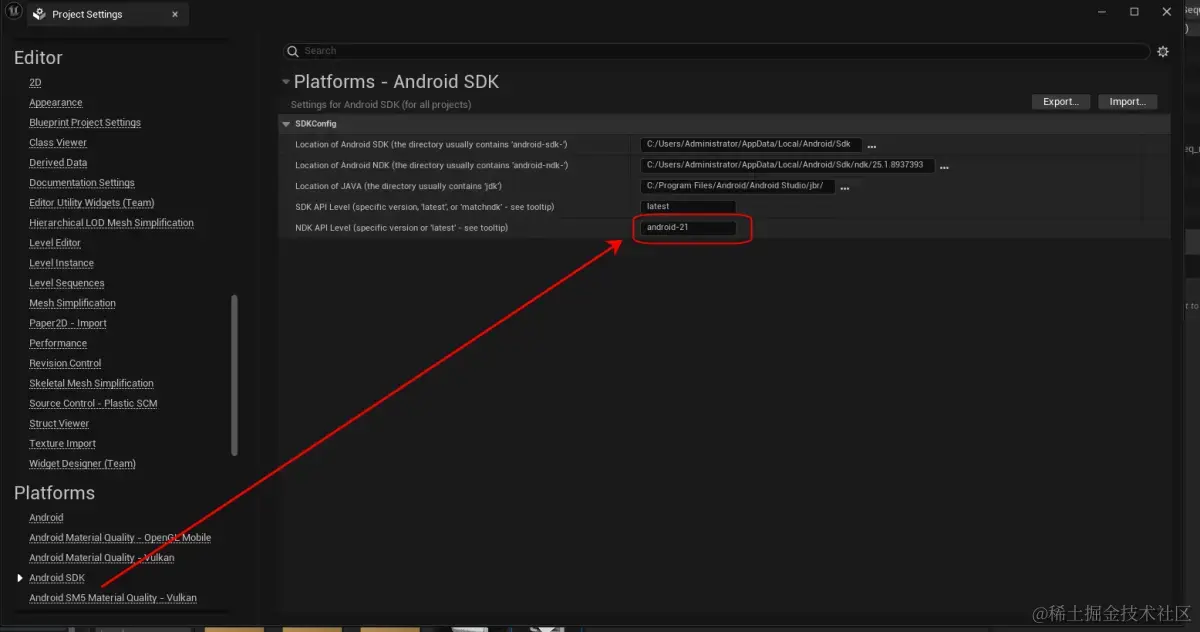
Task: Open the Android platform settings
Action: pyautogui.click(x=46, y=518)
